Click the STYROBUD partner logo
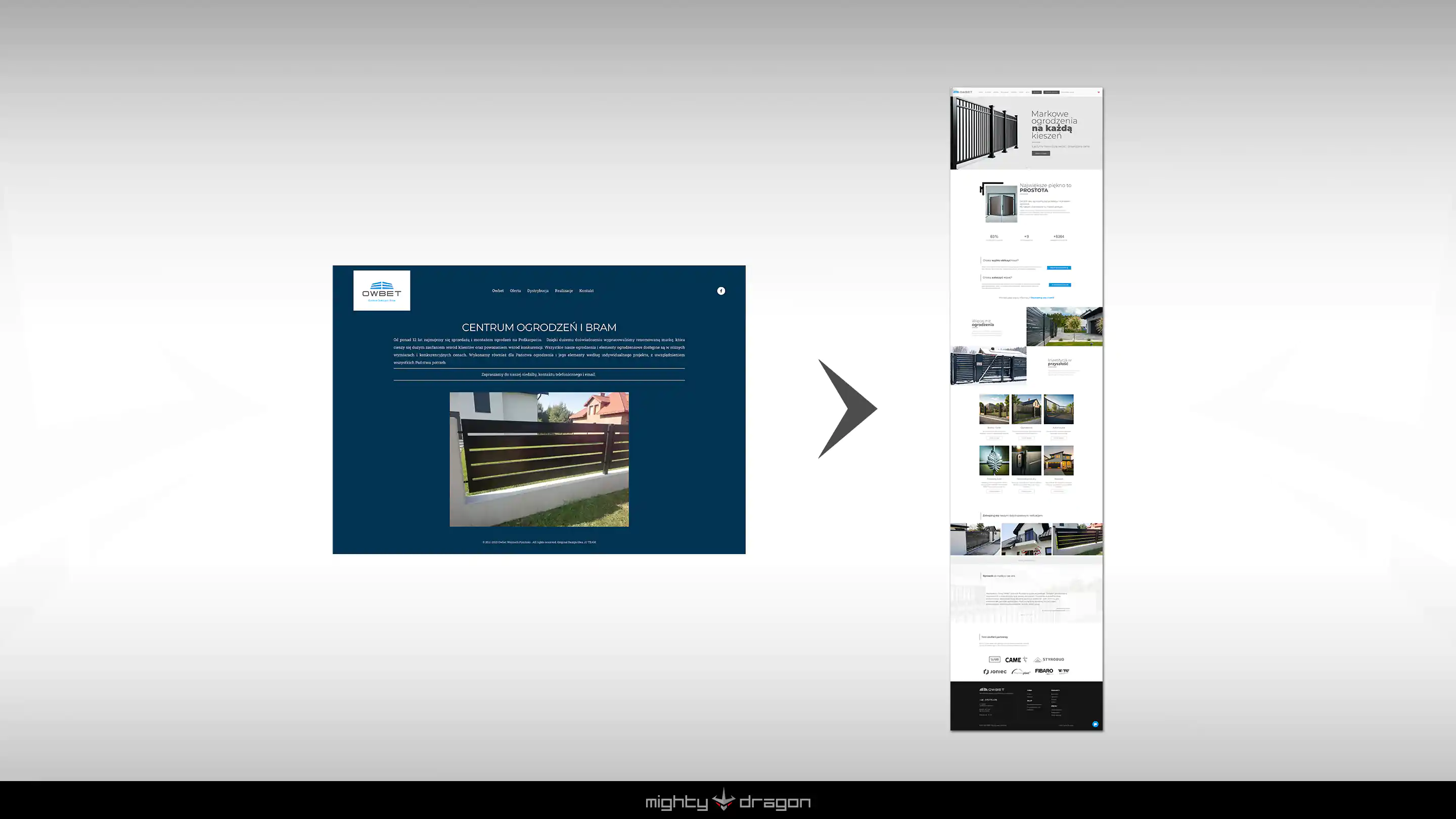 click(1049, 660)
